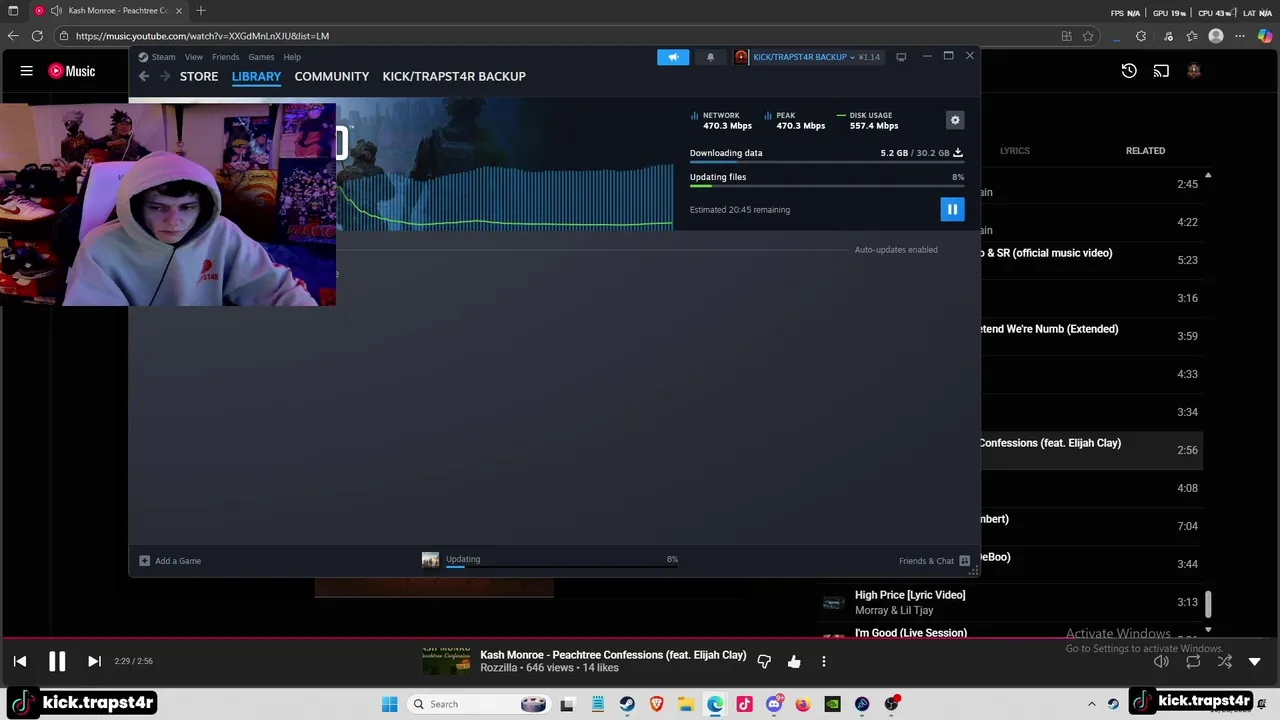Click the Kash Monroe song title link
The width and height of the screenshot is (1280, 720).
[x=613, y=655]
